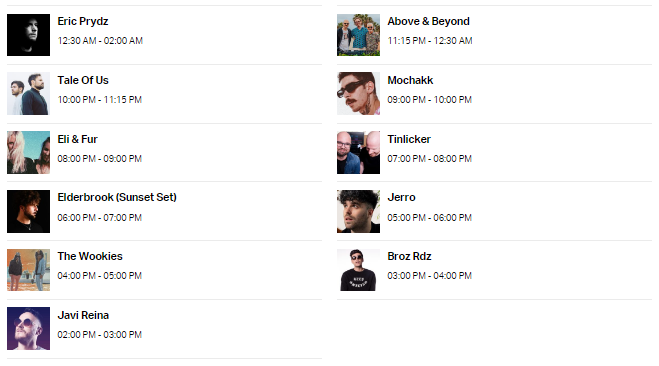Open Elderbrook (Sunset Set) thumbnail image
The image size is (659, 366).
click(28, 211)
